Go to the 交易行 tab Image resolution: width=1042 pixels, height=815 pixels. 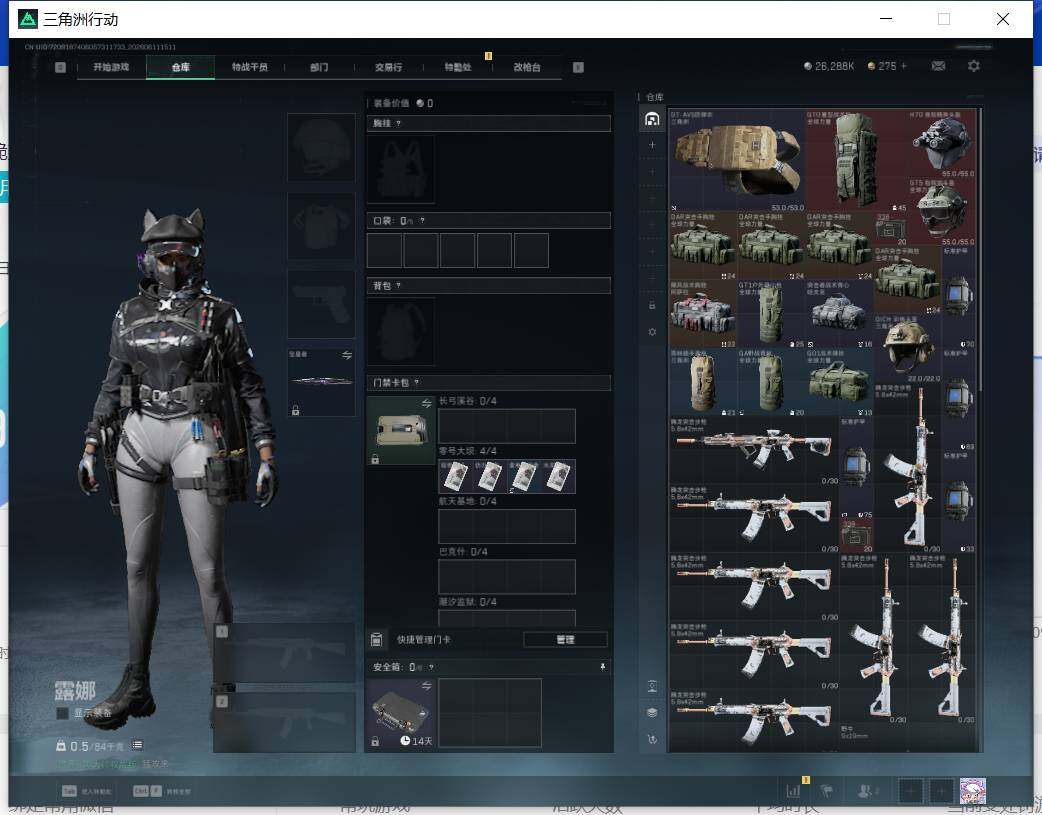click(388, 67)
